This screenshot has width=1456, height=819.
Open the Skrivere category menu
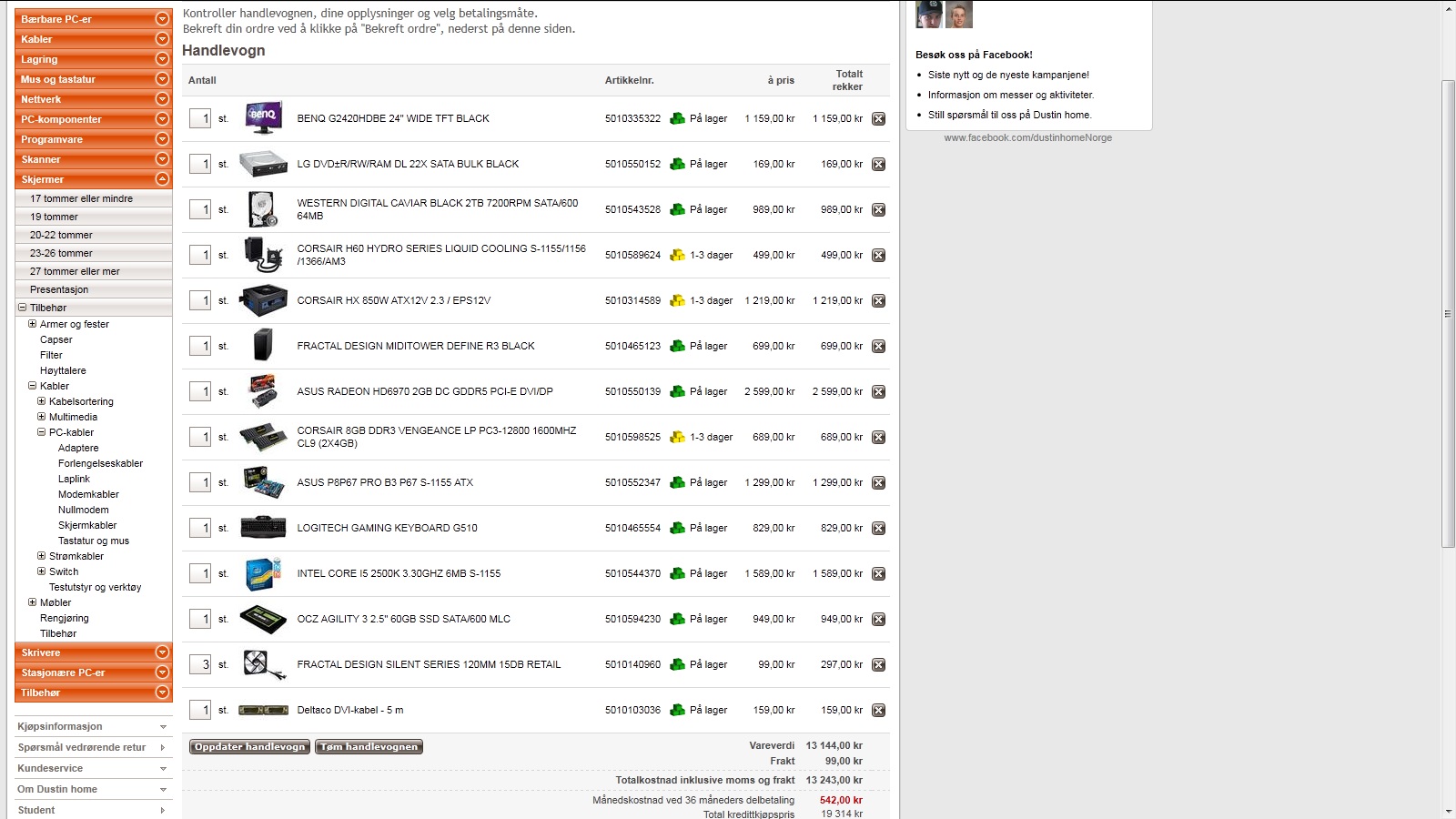tap(94, 652)
